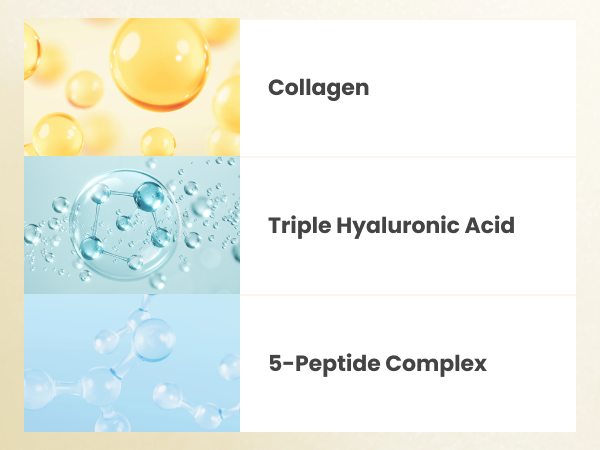Select the Collagen heading text
Screen dimensions: 600x450
318,88
